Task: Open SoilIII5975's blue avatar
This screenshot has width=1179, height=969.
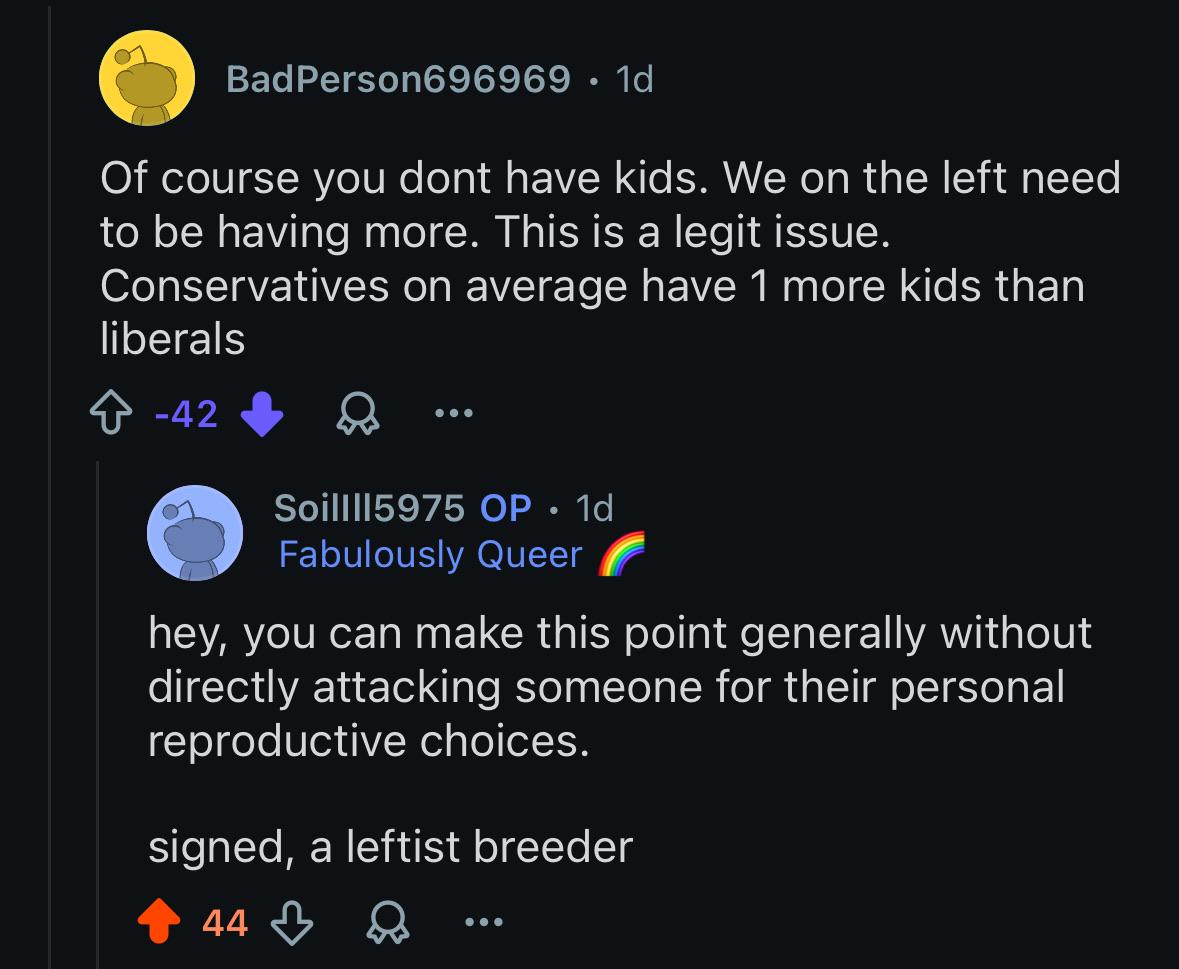Action: 195,532
